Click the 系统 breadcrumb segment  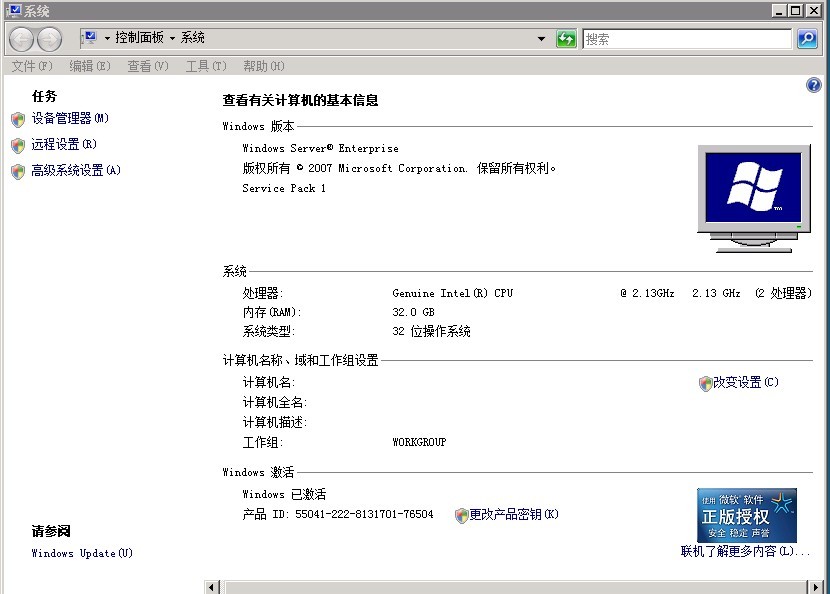(x=193, y=37)
